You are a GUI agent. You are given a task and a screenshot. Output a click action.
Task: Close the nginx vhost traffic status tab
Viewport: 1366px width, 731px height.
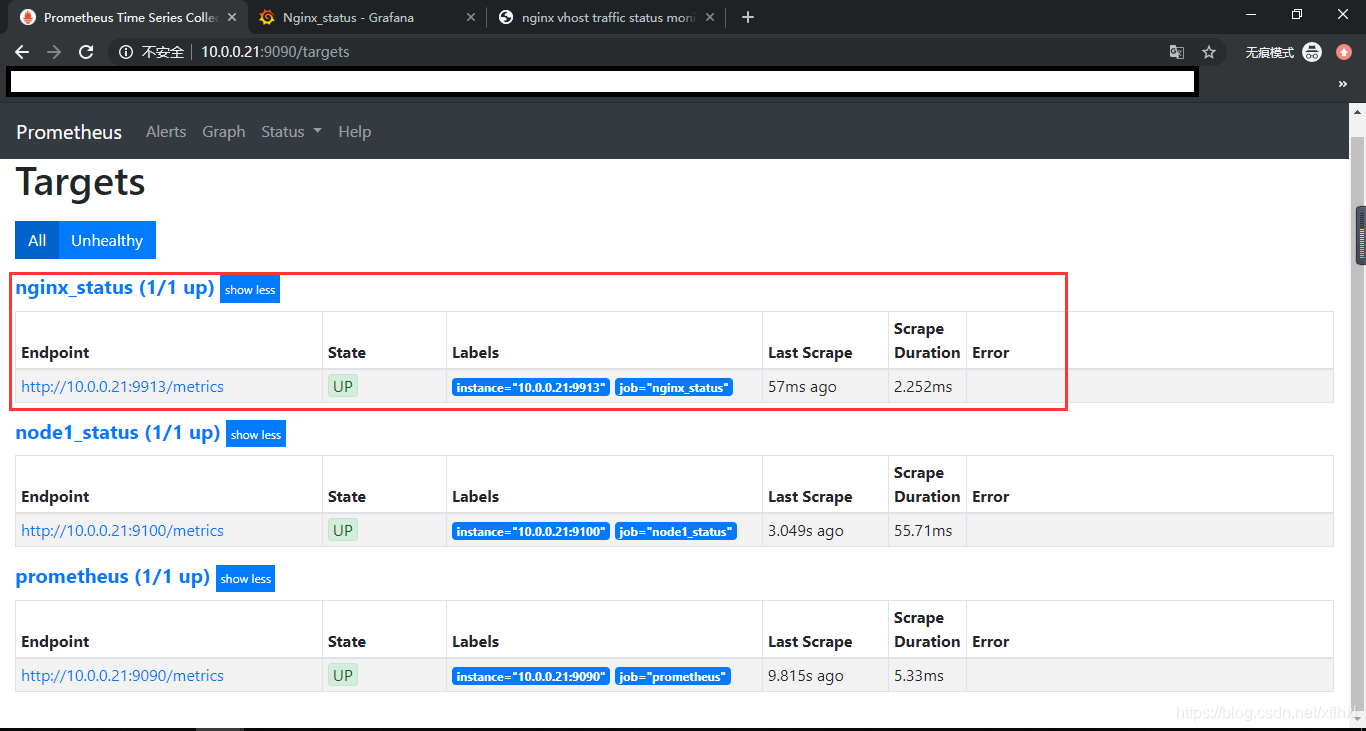710,17
